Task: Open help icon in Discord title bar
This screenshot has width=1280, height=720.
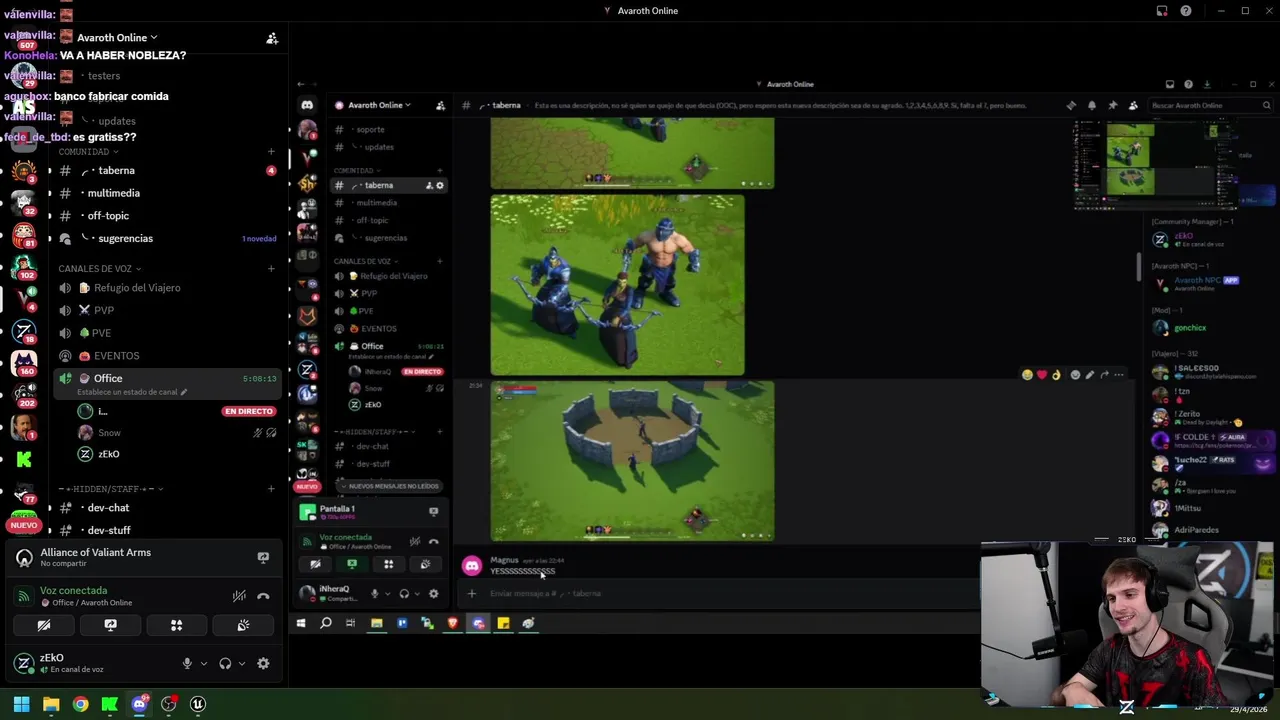Action: tap(1186, 11)
